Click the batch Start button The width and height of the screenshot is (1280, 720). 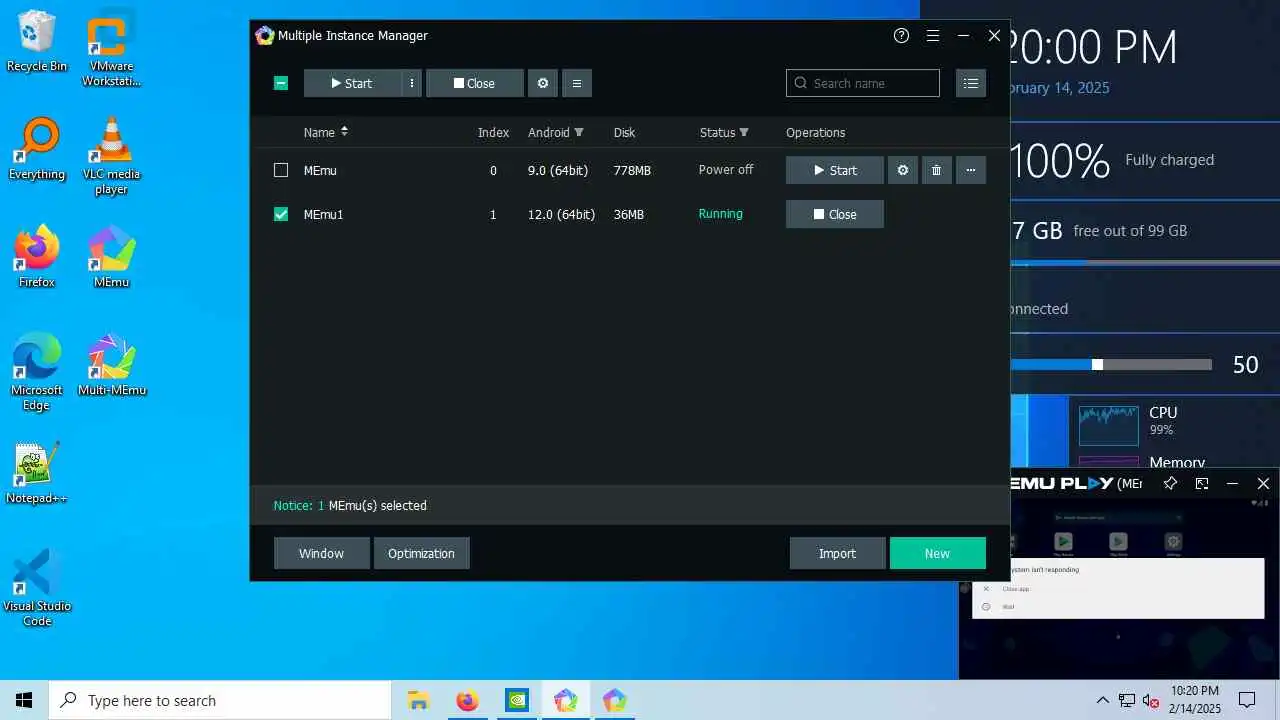pos(353,83)
